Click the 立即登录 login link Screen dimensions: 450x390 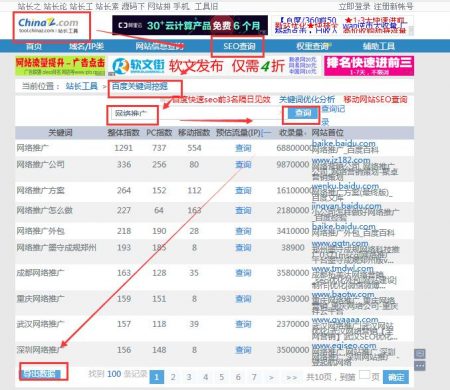[354, 6]
